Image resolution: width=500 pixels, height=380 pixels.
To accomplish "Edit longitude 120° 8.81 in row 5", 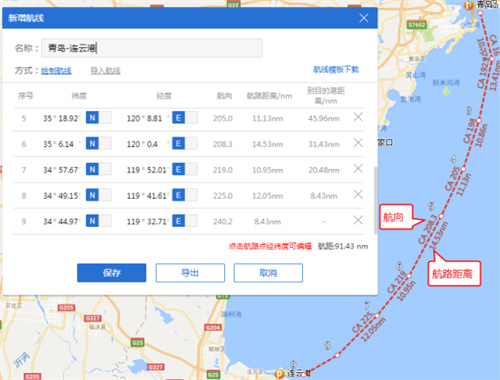I will coord(147,118).
